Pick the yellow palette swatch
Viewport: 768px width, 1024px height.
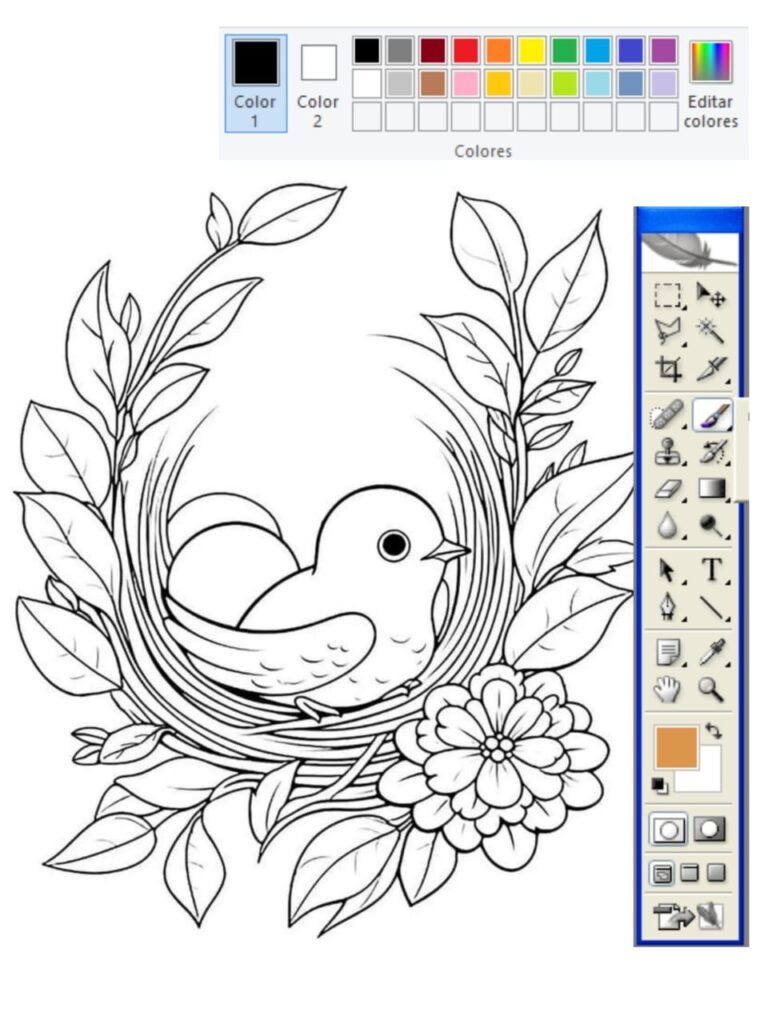pos(532,50)
